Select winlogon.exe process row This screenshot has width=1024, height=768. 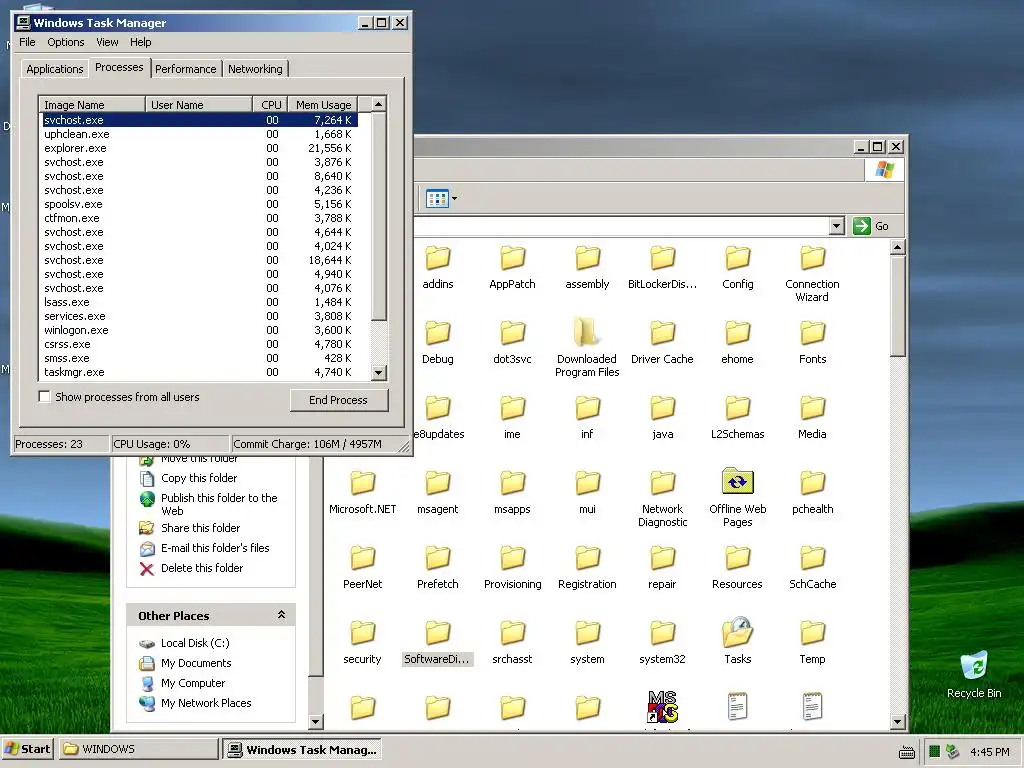click(200, 330)
